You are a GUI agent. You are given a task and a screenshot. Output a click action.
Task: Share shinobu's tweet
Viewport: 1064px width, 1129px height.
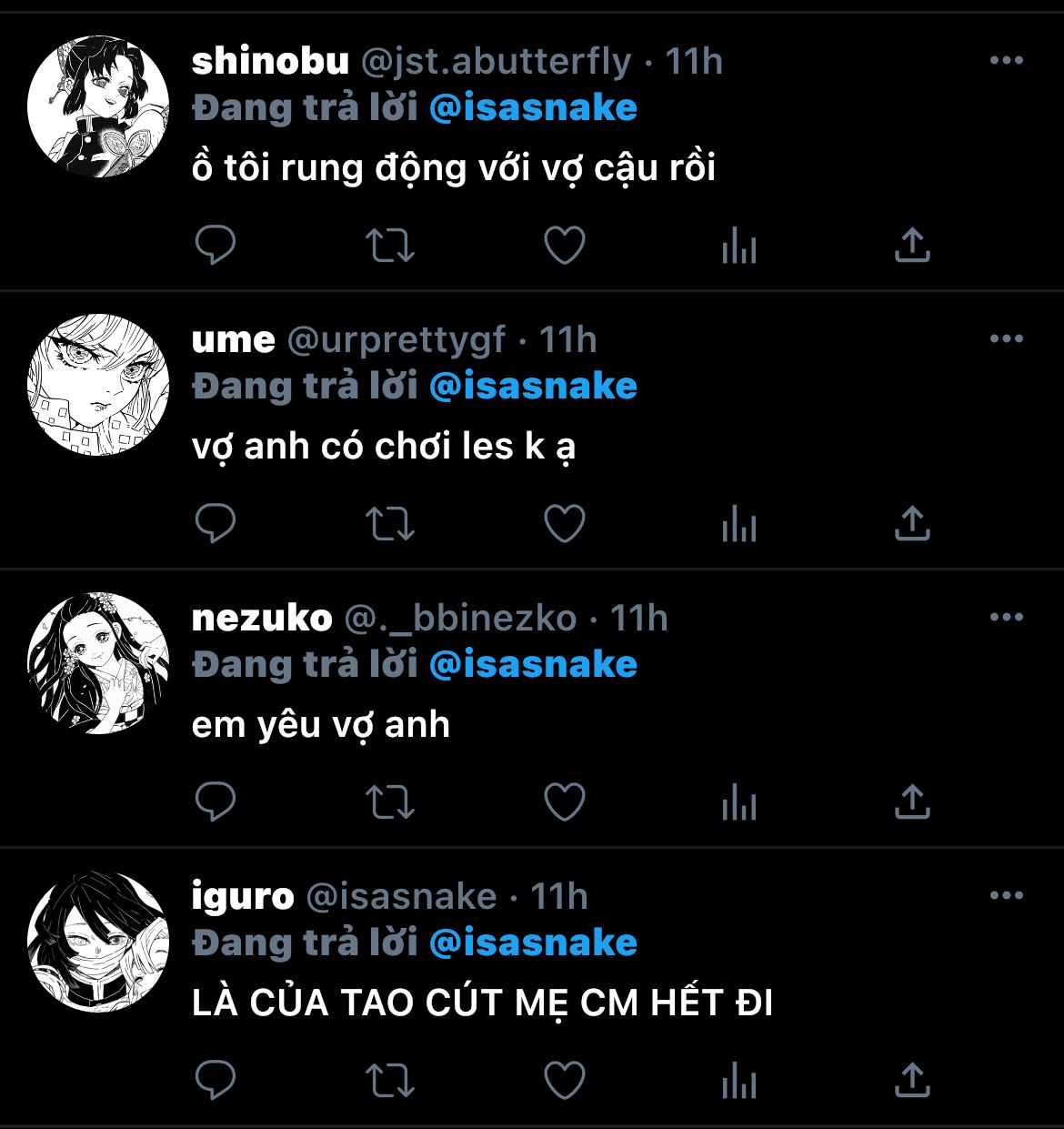click(912, 246)
